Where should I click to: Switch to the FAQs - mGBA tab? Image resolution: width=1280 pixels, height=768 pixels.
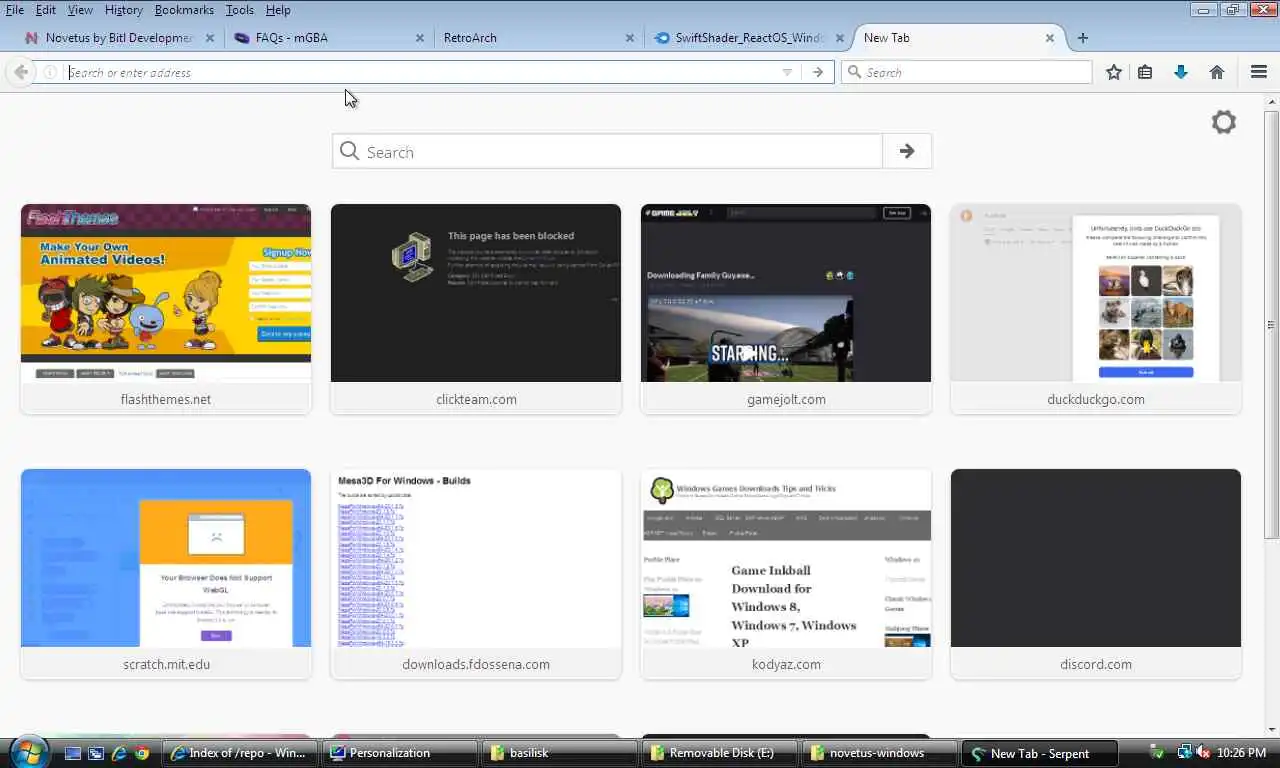pyautogui.click(x=327, y=38)
